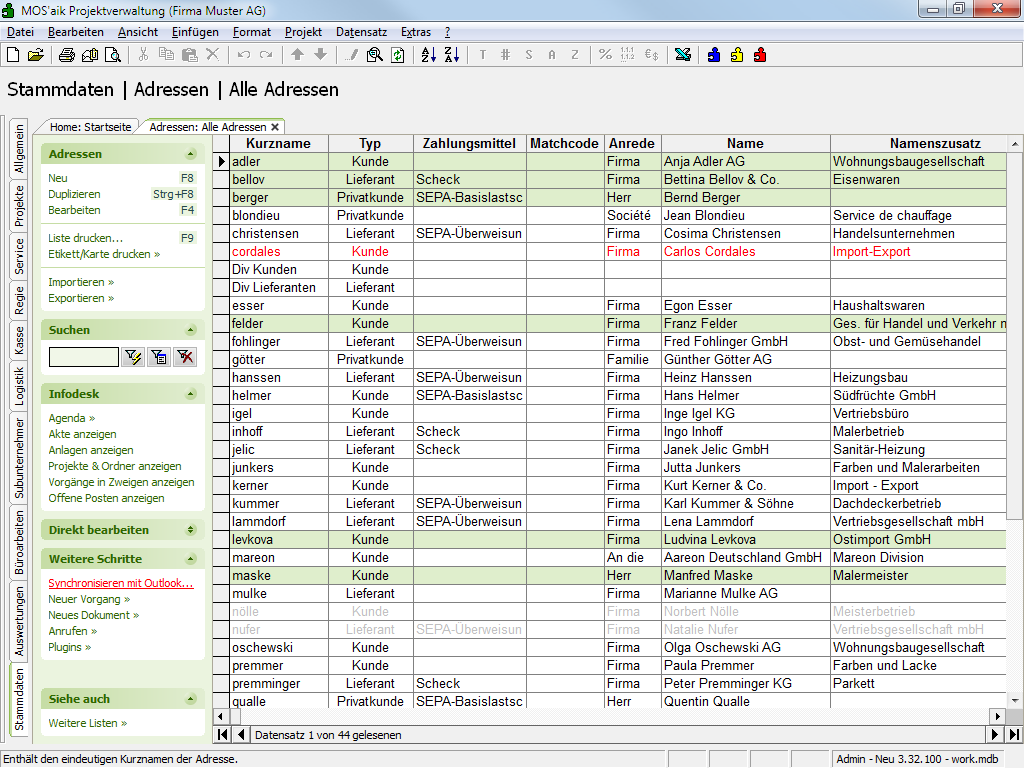Close the Adressen: Alle Adressen tab
1024x768 pixels.
275,127
